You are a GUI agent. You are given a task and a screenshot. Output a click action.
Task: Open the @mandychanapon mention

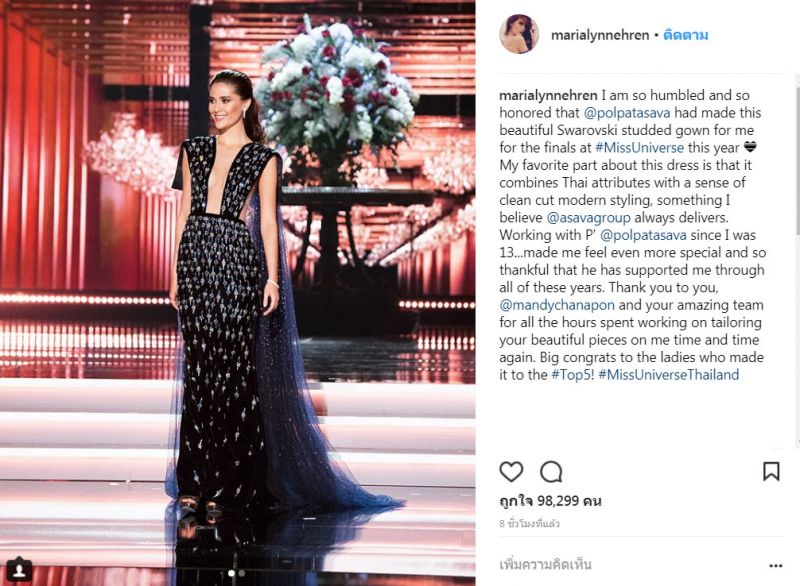tap(557, 305)
